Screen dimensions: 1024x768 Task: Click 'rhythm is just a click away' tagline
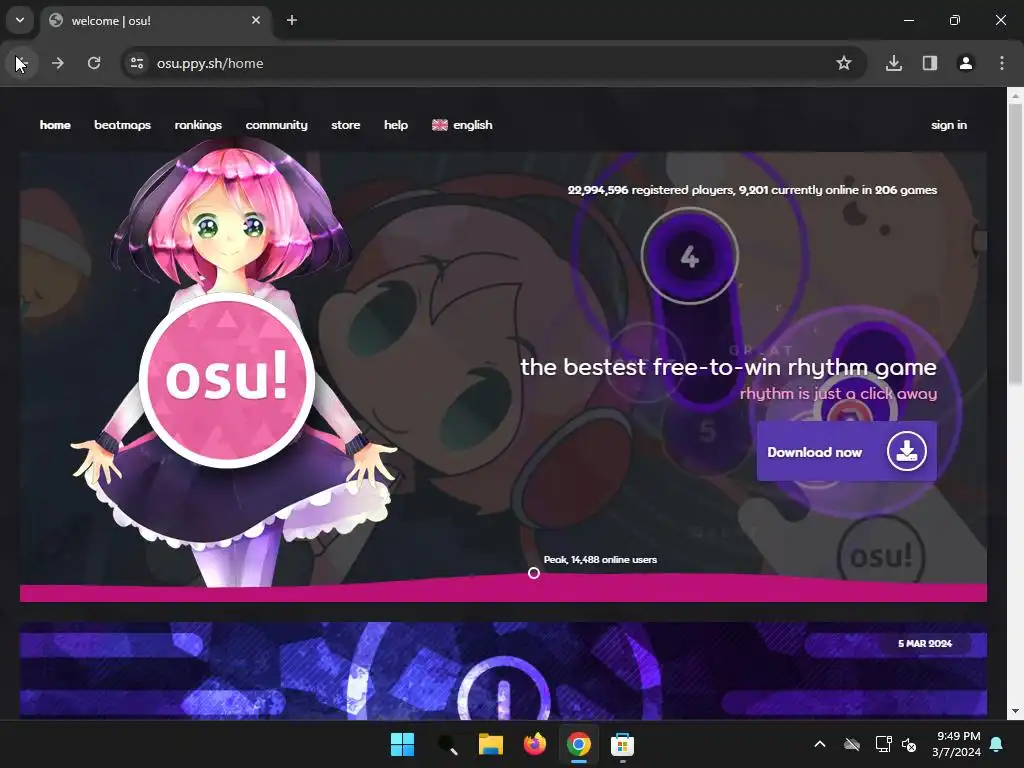(x=839, y=394)
